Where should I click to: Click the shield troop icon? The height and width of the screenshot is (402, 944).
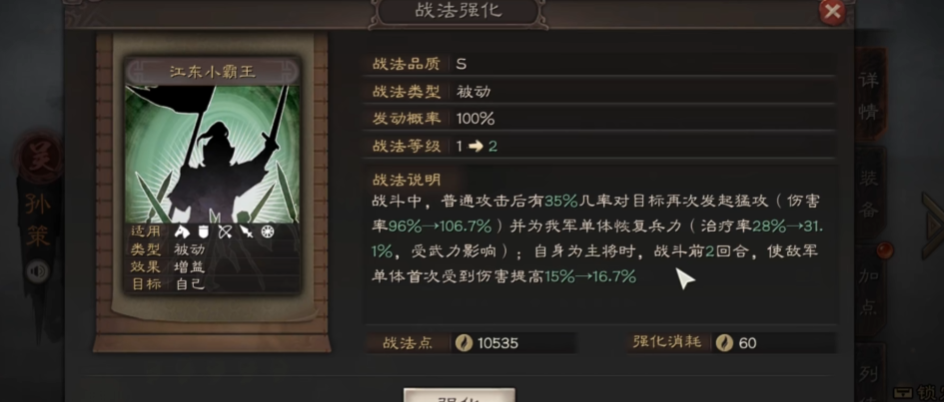pyautogui.click(x=203, y=232)
